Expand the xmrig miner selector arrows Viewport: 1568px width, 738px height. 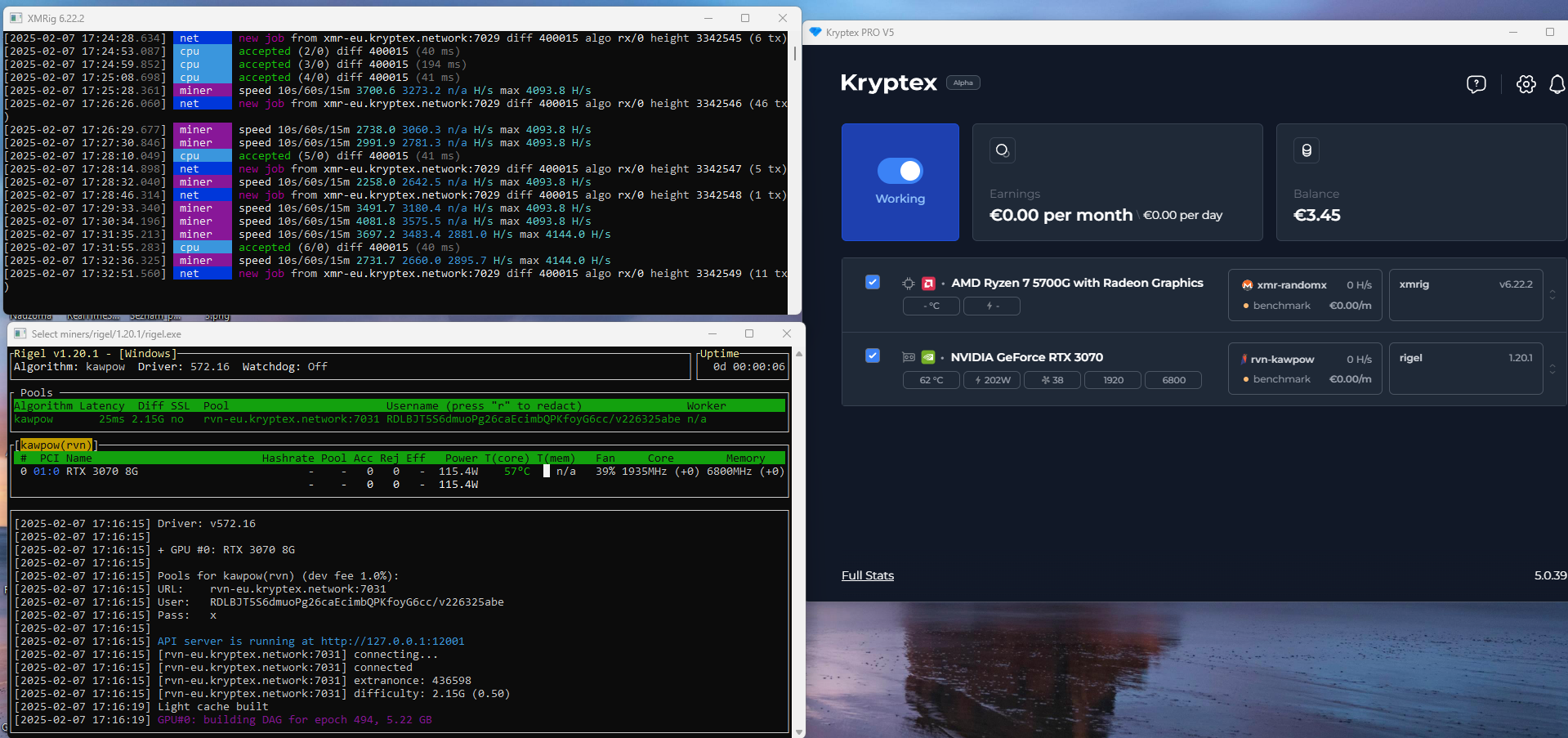pyautogui.click(x=1552, y=295)
